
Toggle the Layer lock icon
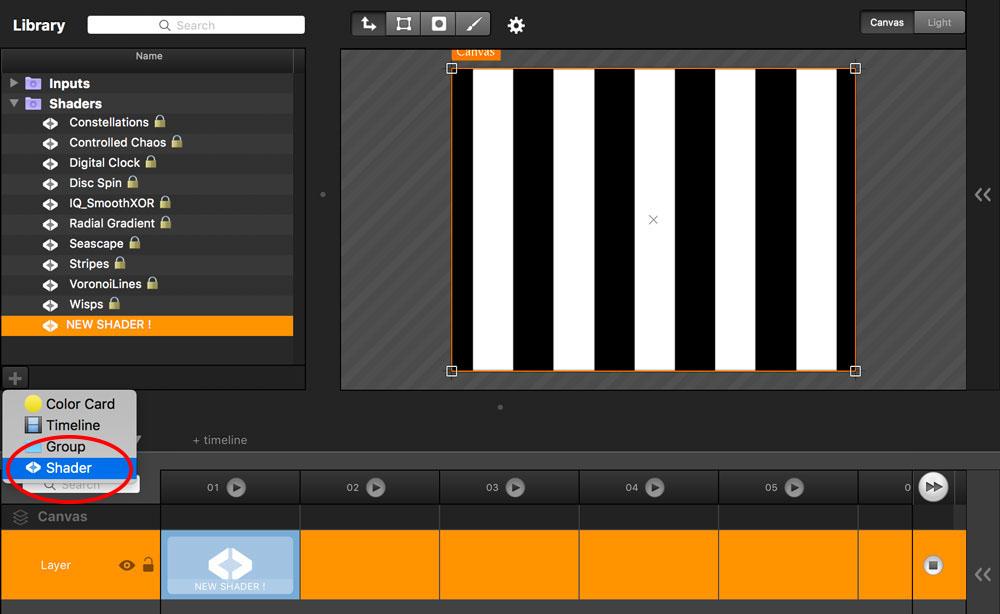[148, 565]
